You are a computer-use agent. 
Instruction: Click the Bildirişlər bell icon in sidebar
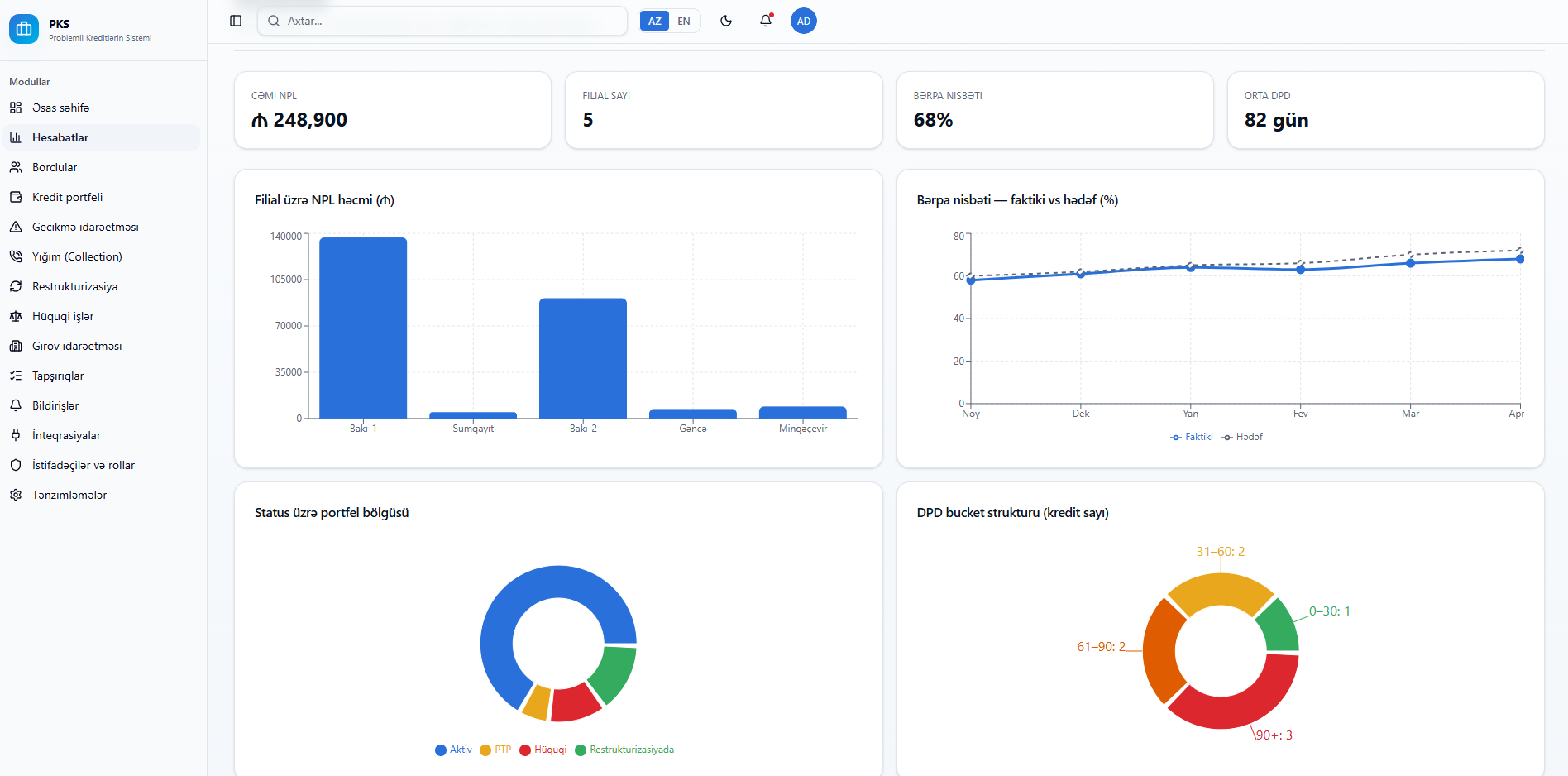pos(16,405)
